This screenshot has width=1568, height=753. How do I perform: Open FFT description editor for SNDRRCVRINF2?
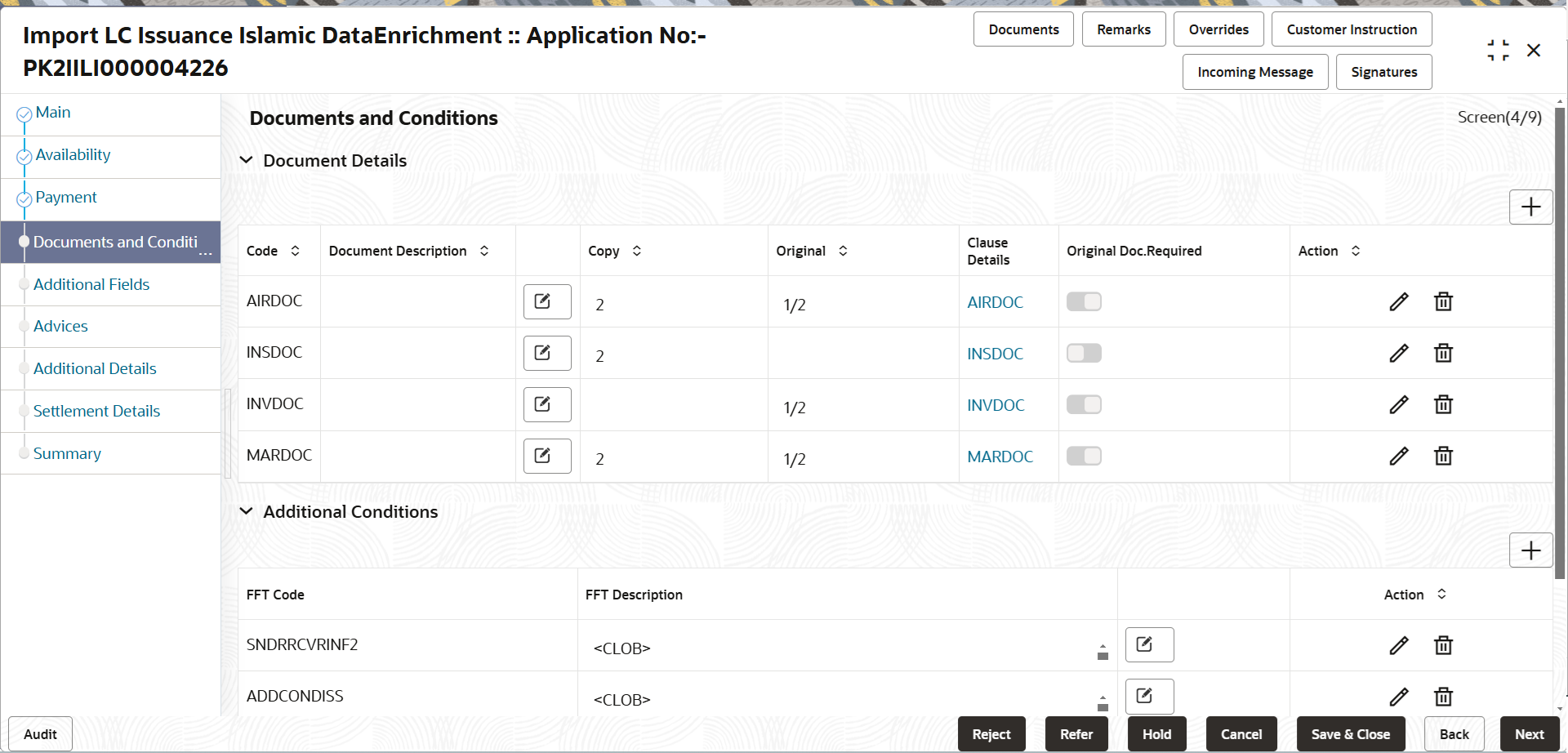coord(1150,644)
